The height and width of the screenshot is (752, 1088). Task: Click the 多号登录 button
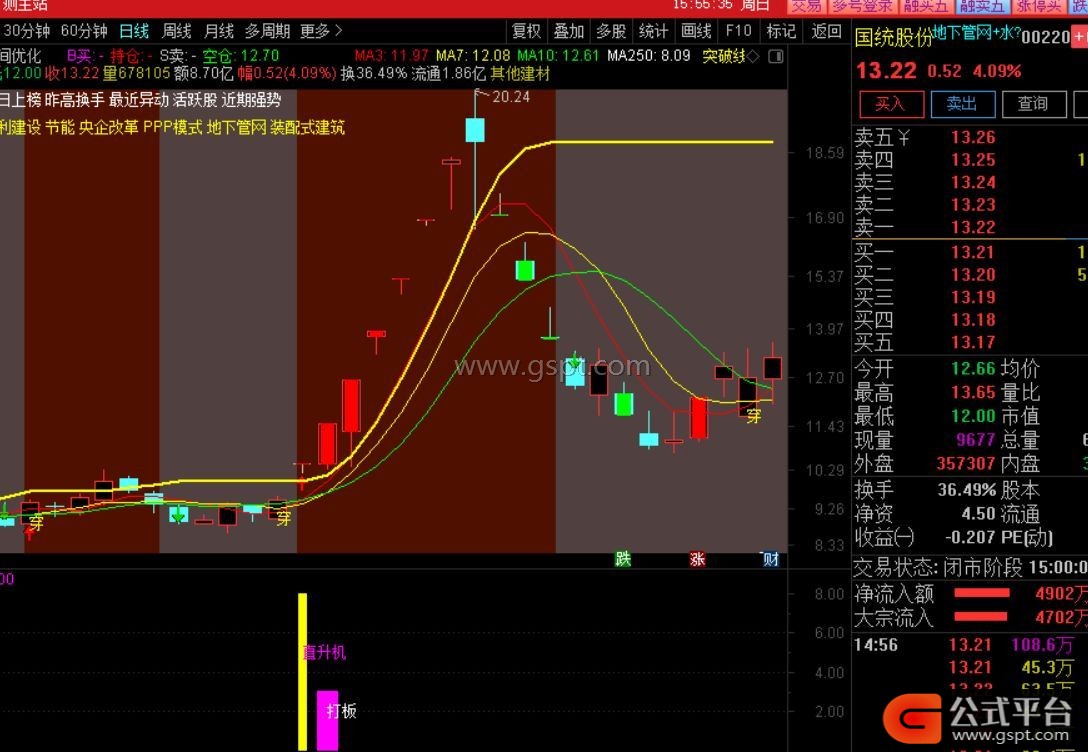(861, 6)
